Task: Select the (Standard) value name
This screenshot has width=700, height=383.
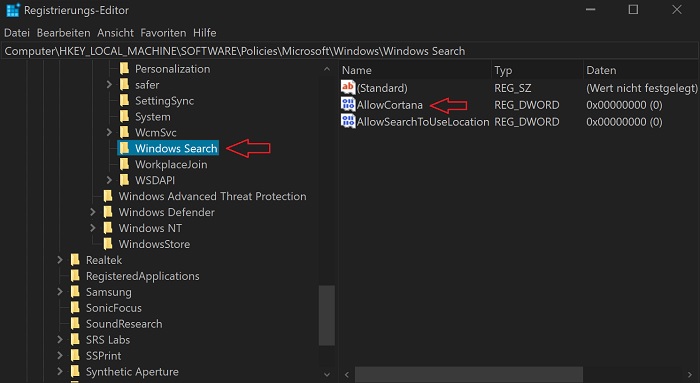Action: tap(382, 88)
